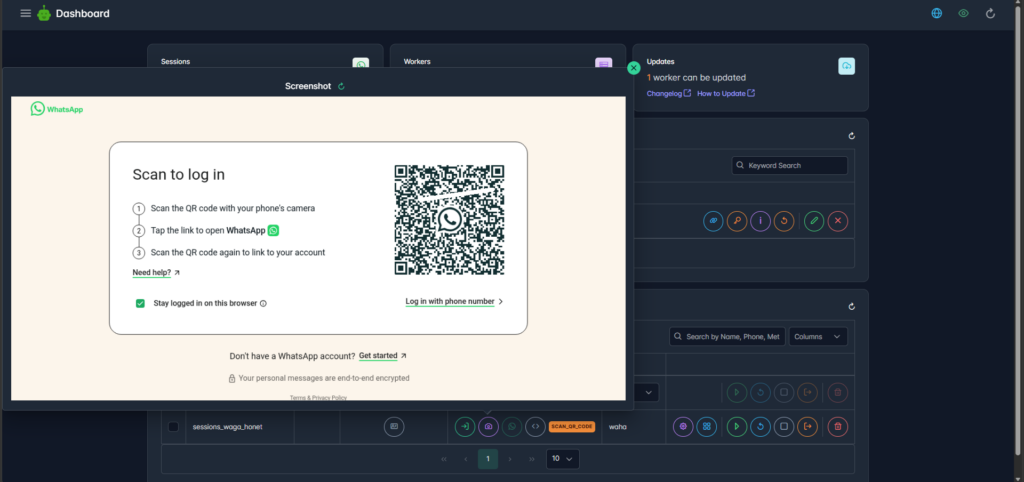Click the dimmed trash icon in bulk actions row
The height and width of the screenshot is (482, 1024).
(x=838, y=393)
